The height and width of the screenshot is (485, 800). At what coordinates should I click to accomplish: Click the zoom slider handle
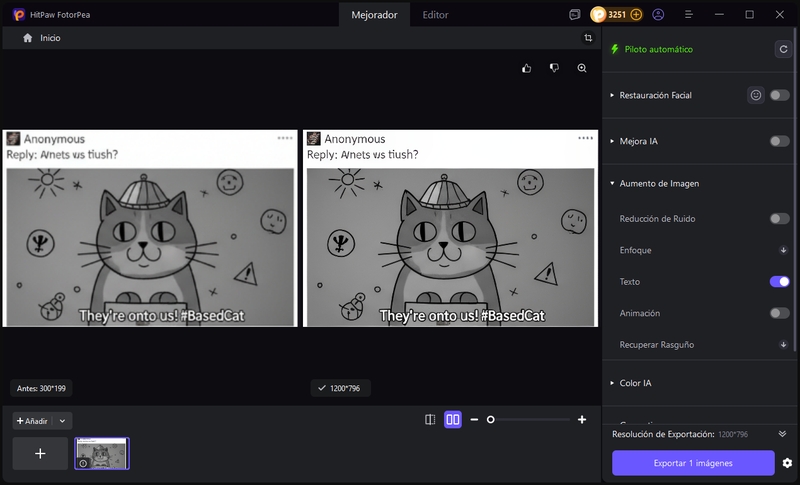490,420
